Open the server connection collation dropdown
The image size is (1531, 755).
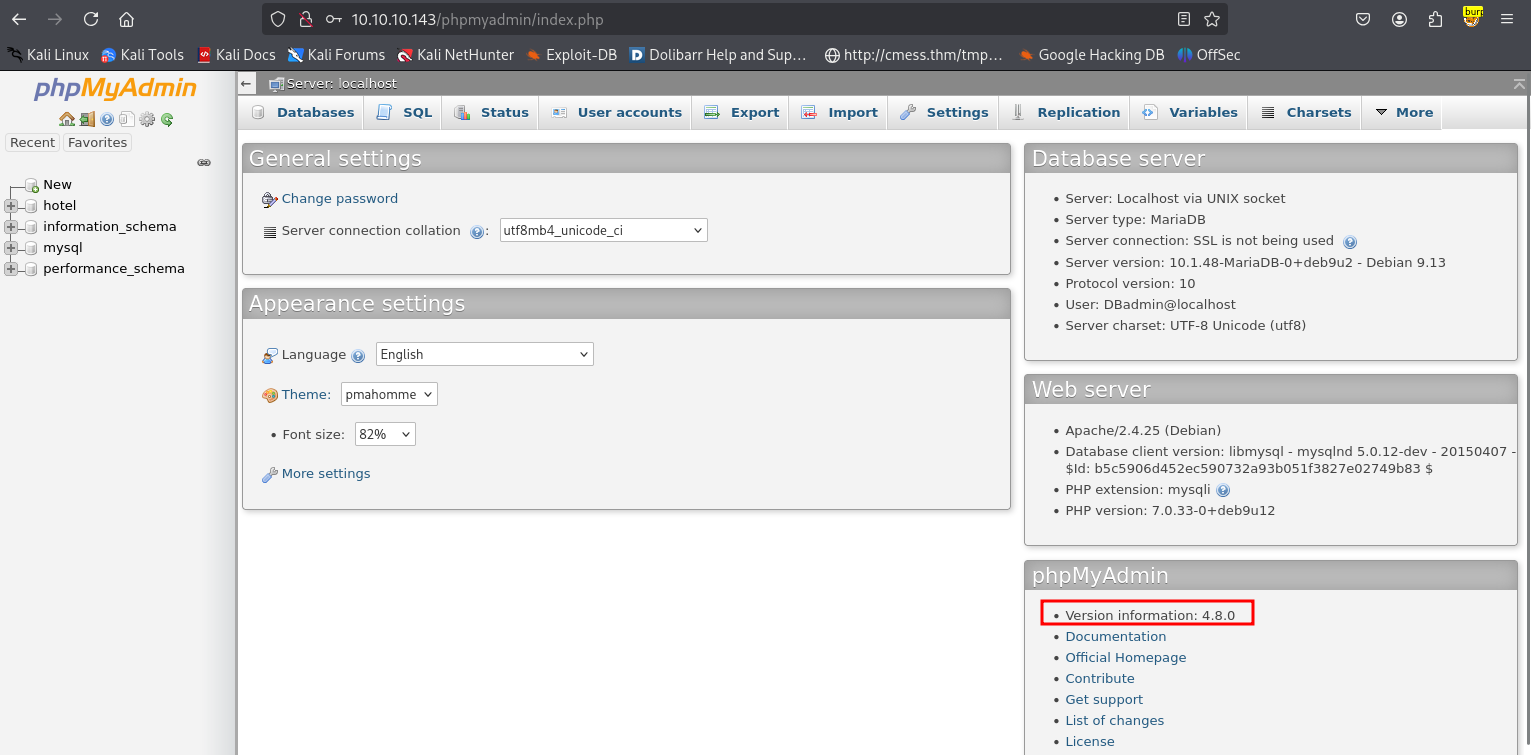click(x=603, y=230)
